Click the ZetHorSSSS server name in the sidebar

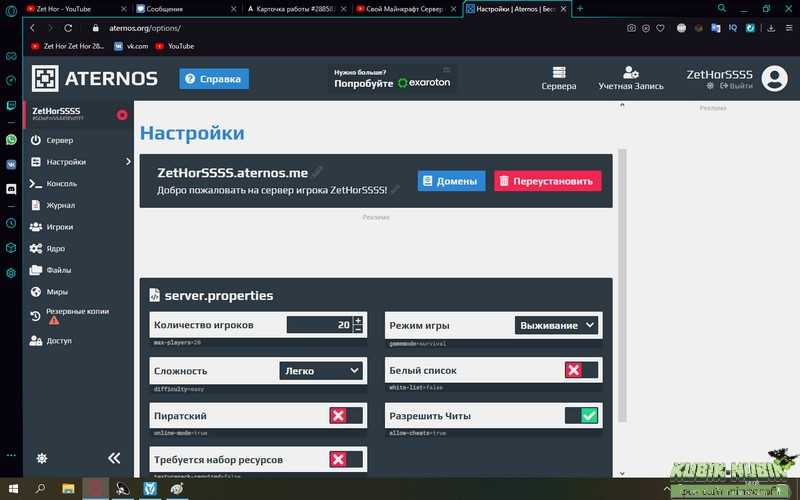pyautogui.click(x=56, y=111)
